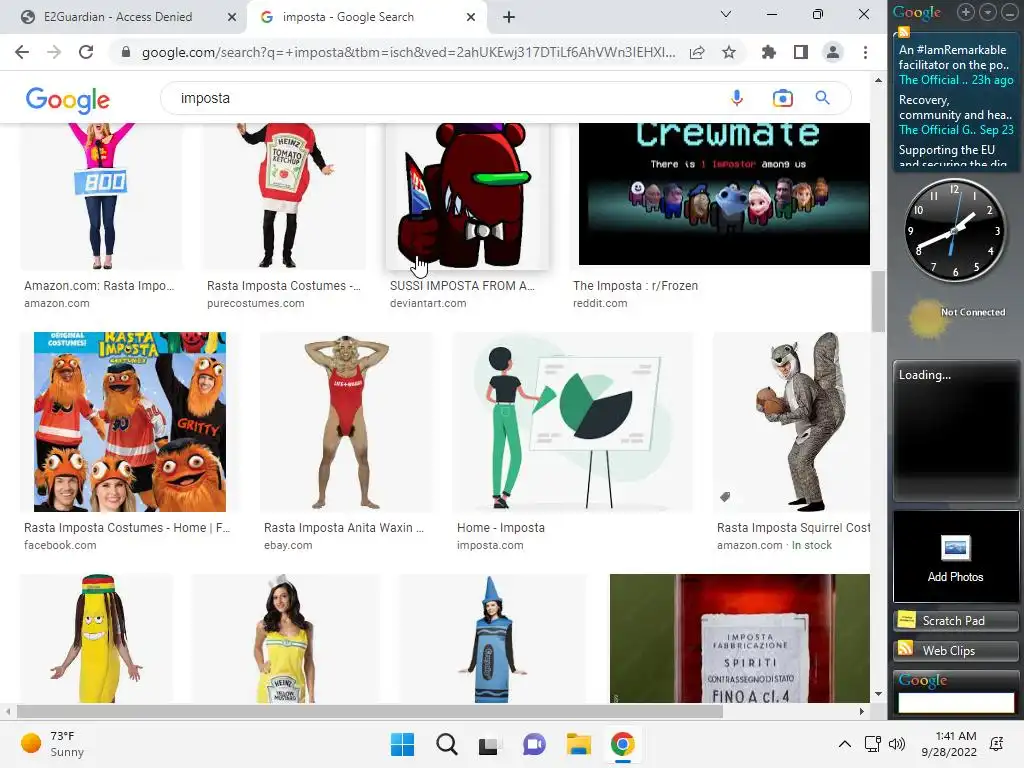
Task: Open File Explorer from taskbar
Action: tap(579, 744)
